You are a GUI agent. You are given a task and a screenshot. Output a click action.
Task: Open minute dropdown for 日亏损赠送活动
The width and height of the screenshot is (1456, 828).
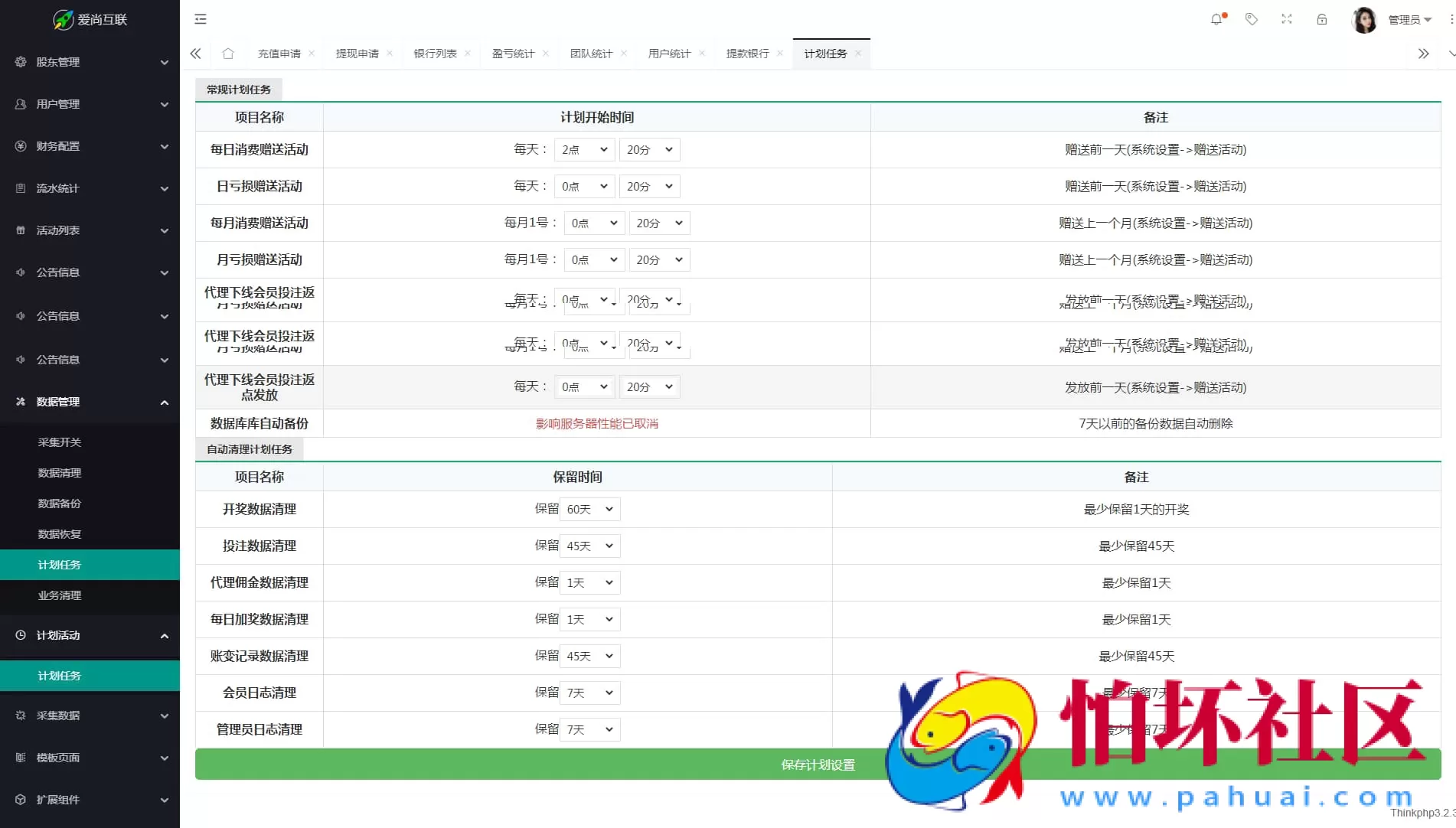(649, 187)
